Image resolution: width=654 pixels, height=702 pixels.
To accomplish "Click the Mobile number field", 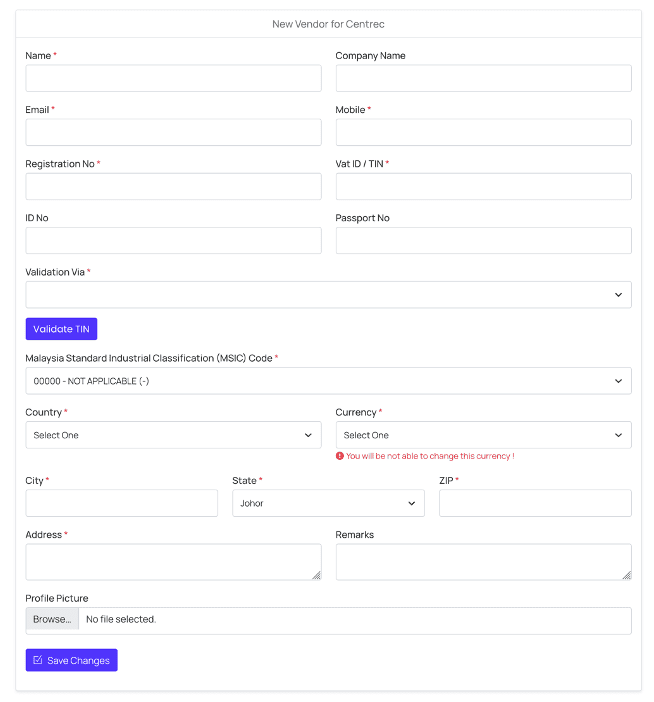I will coord(483,133).
